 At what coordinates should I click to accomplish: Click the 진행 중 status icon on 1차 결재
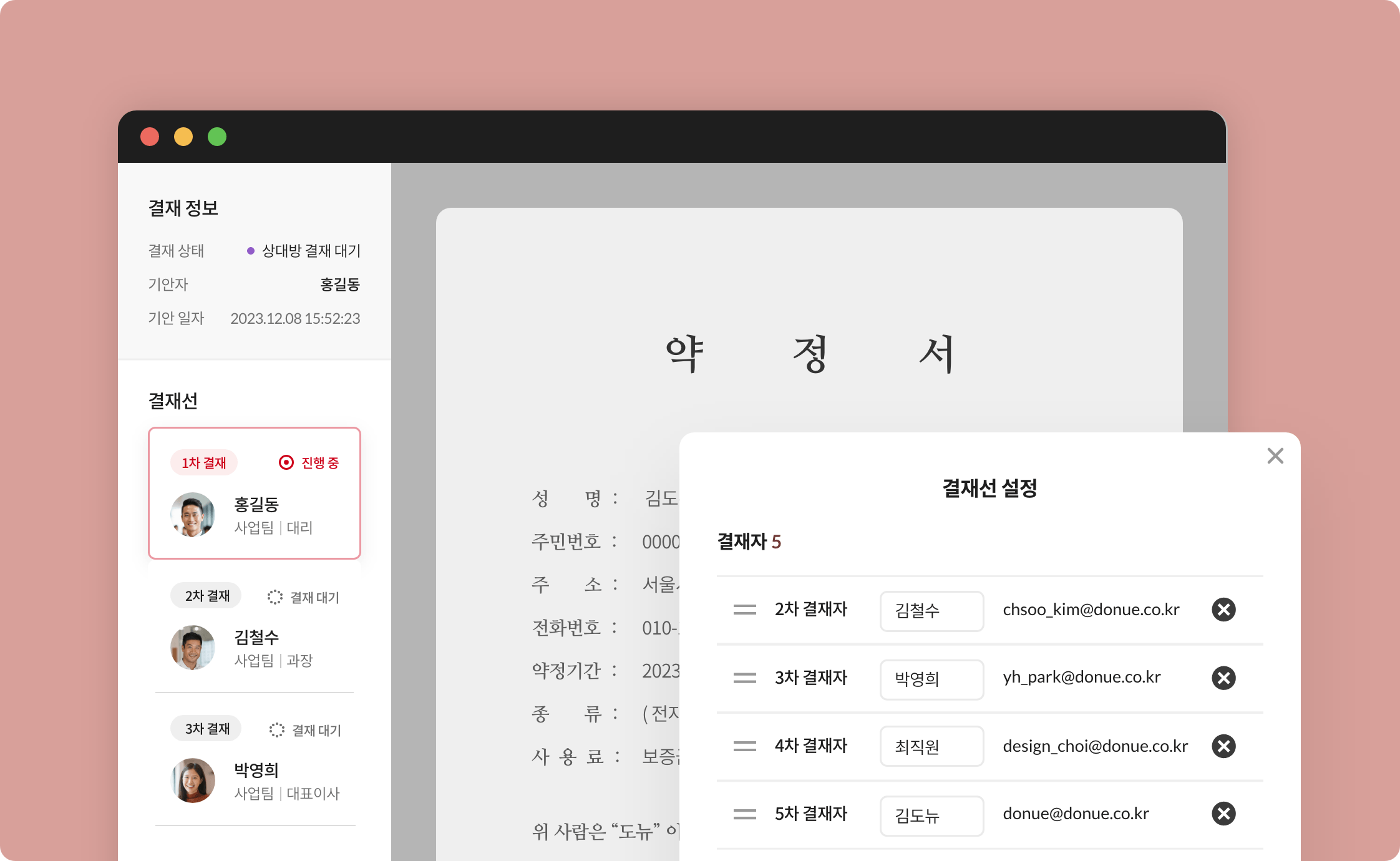pos(286,462)
